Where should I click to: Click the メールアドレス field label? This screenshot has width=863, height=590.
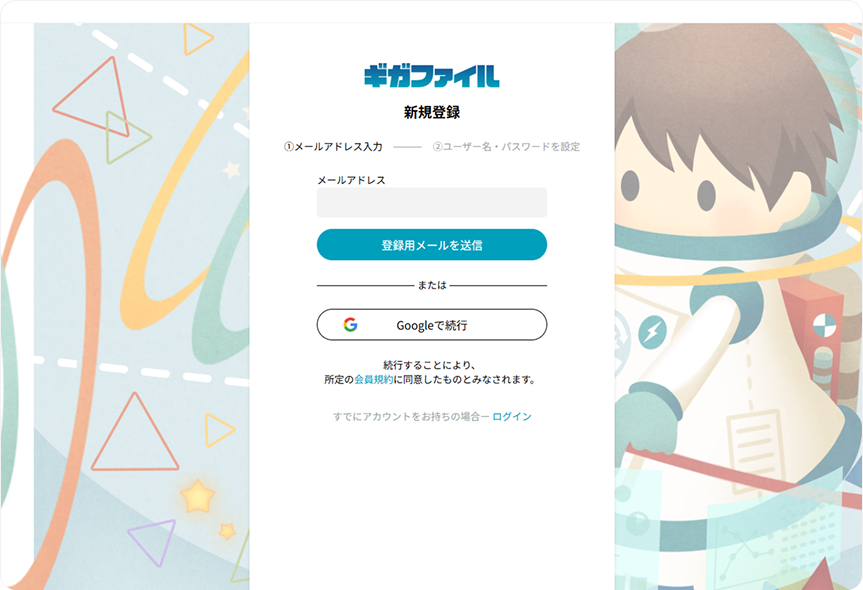click(351, 180)
